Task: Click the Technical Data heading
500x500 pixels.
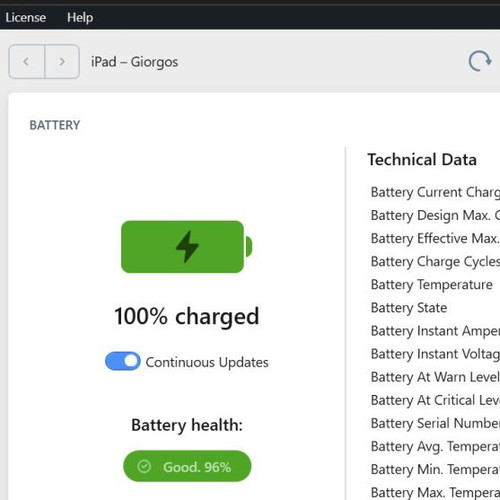Action: 422,160
